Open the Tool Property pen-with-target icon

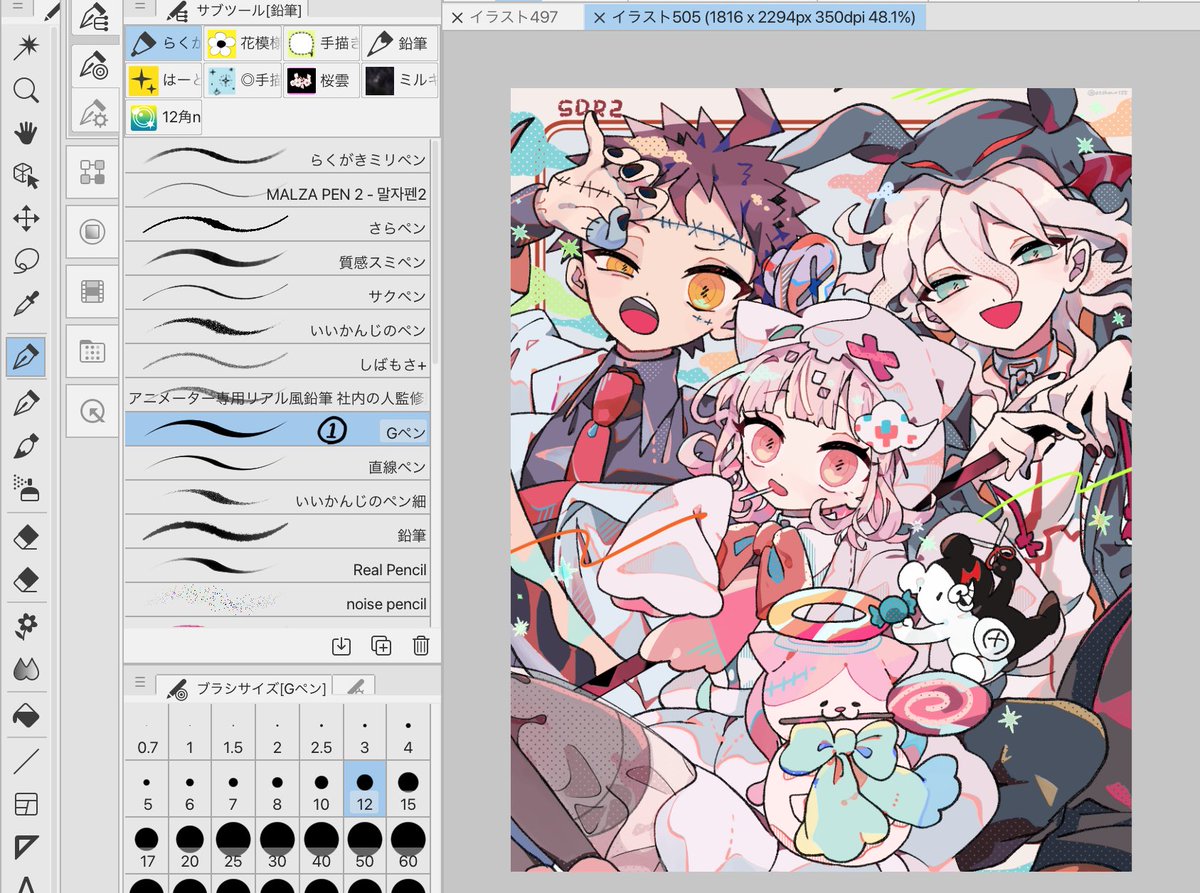(95, 64)
